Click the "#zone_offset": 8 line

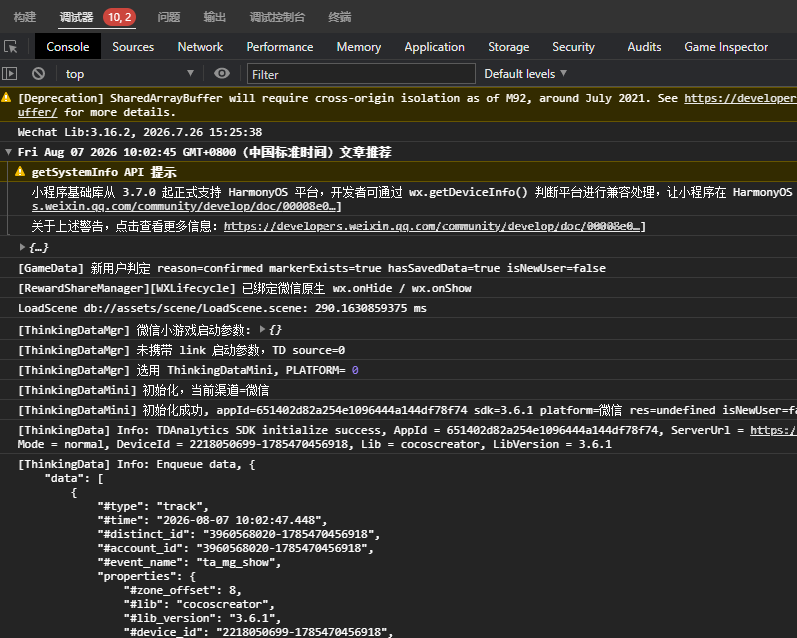pyautogui.click(x=182, y=590)
